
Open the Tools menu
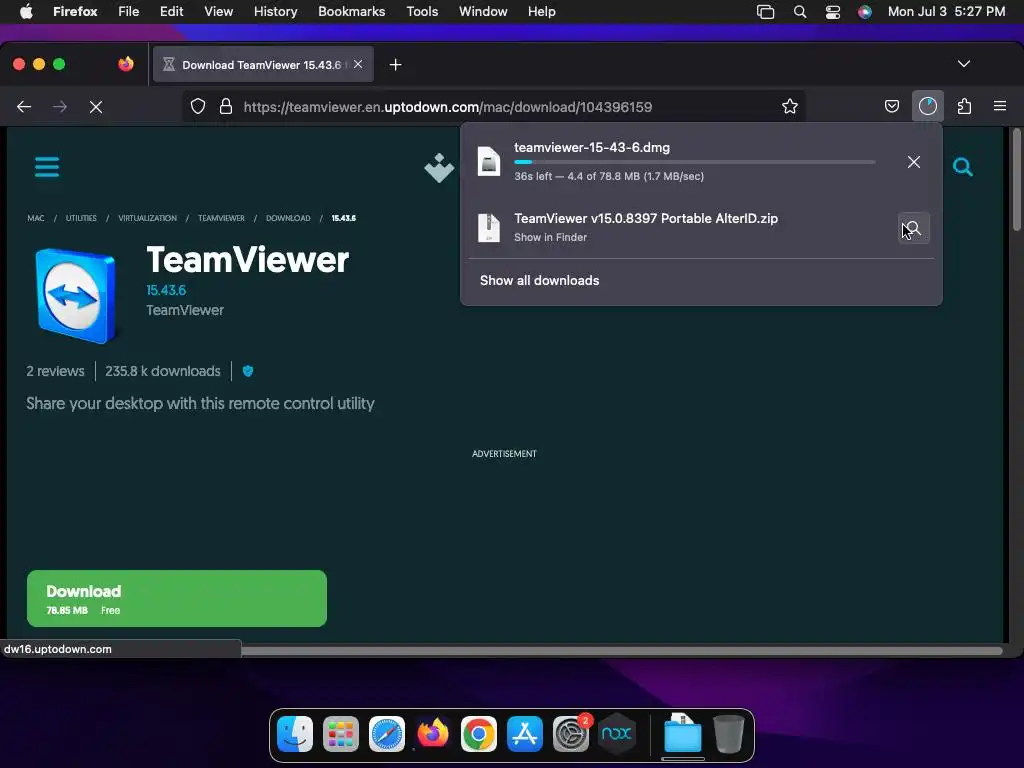pyautogui.click(x=422, y=12)
